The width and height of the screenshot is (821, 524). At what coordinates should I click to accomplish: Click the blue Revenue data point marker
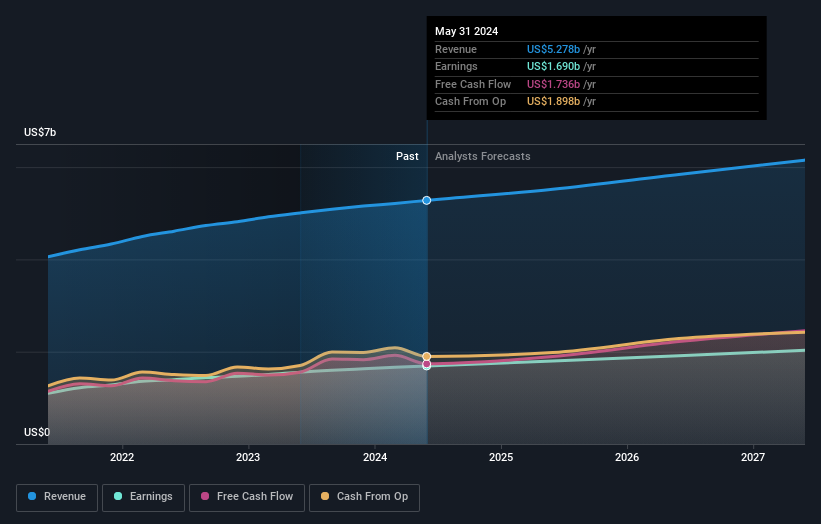427,200
